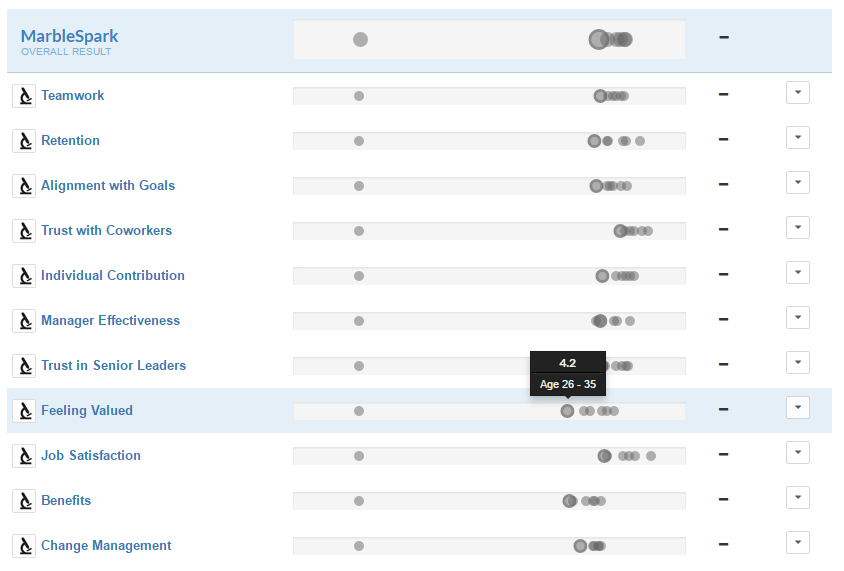This screenshot has width=844, height=571.
Task: Click the Job Satisfaction link
Action: (91, 455)
